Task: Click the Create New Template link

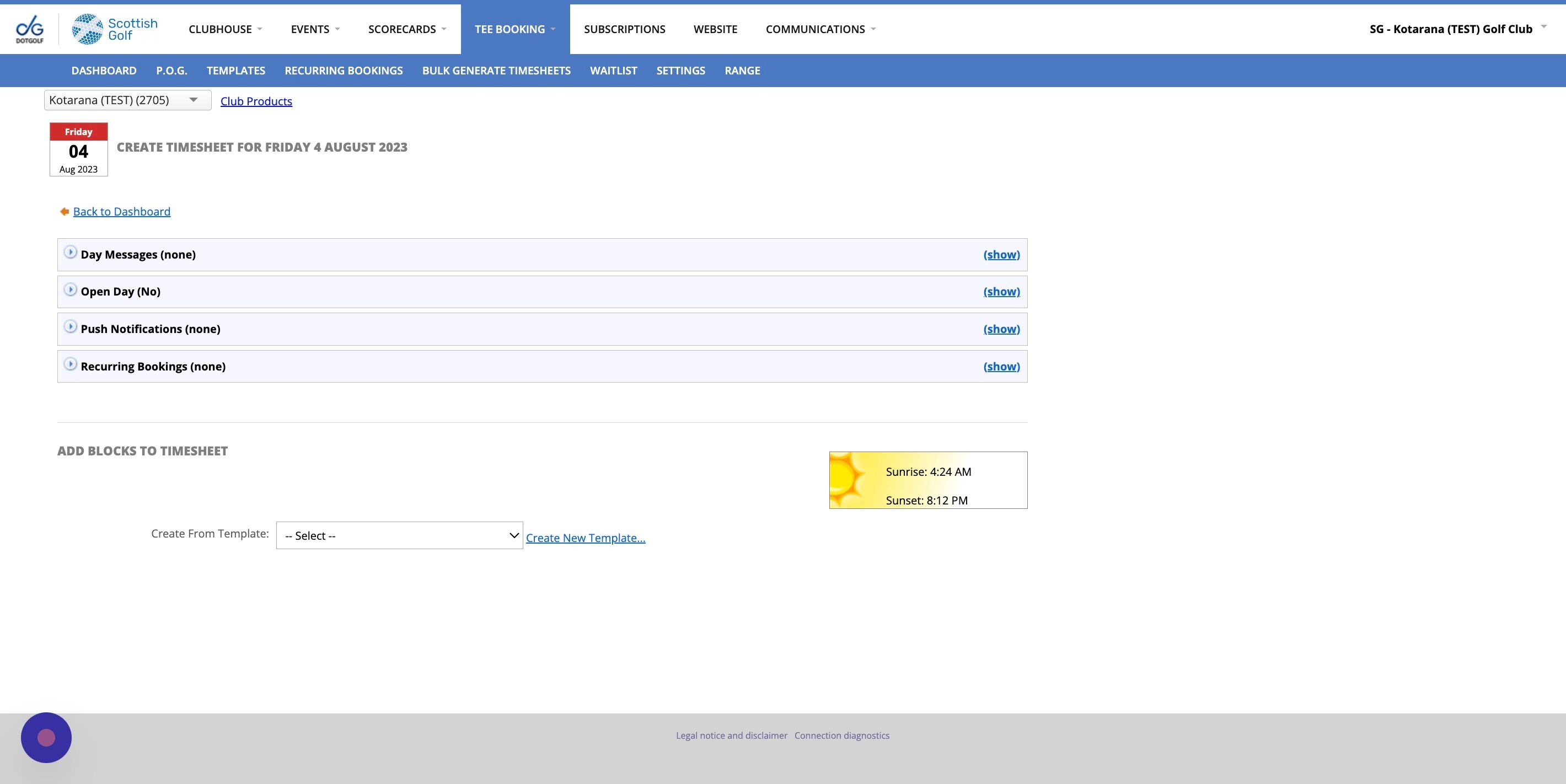Action: (x=585, y=538)
